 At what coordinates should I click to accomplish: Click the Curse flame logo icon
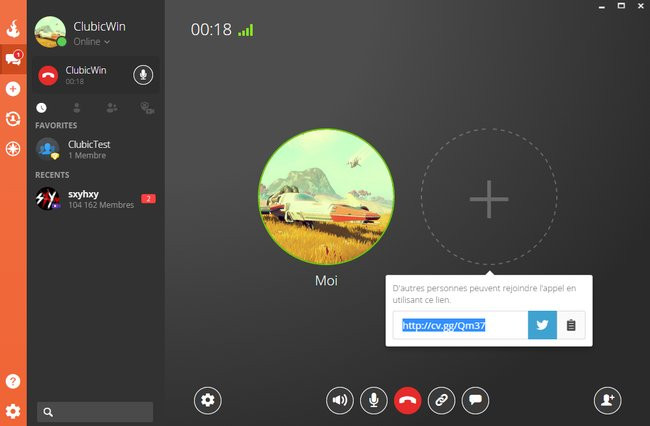coord(13,29)
